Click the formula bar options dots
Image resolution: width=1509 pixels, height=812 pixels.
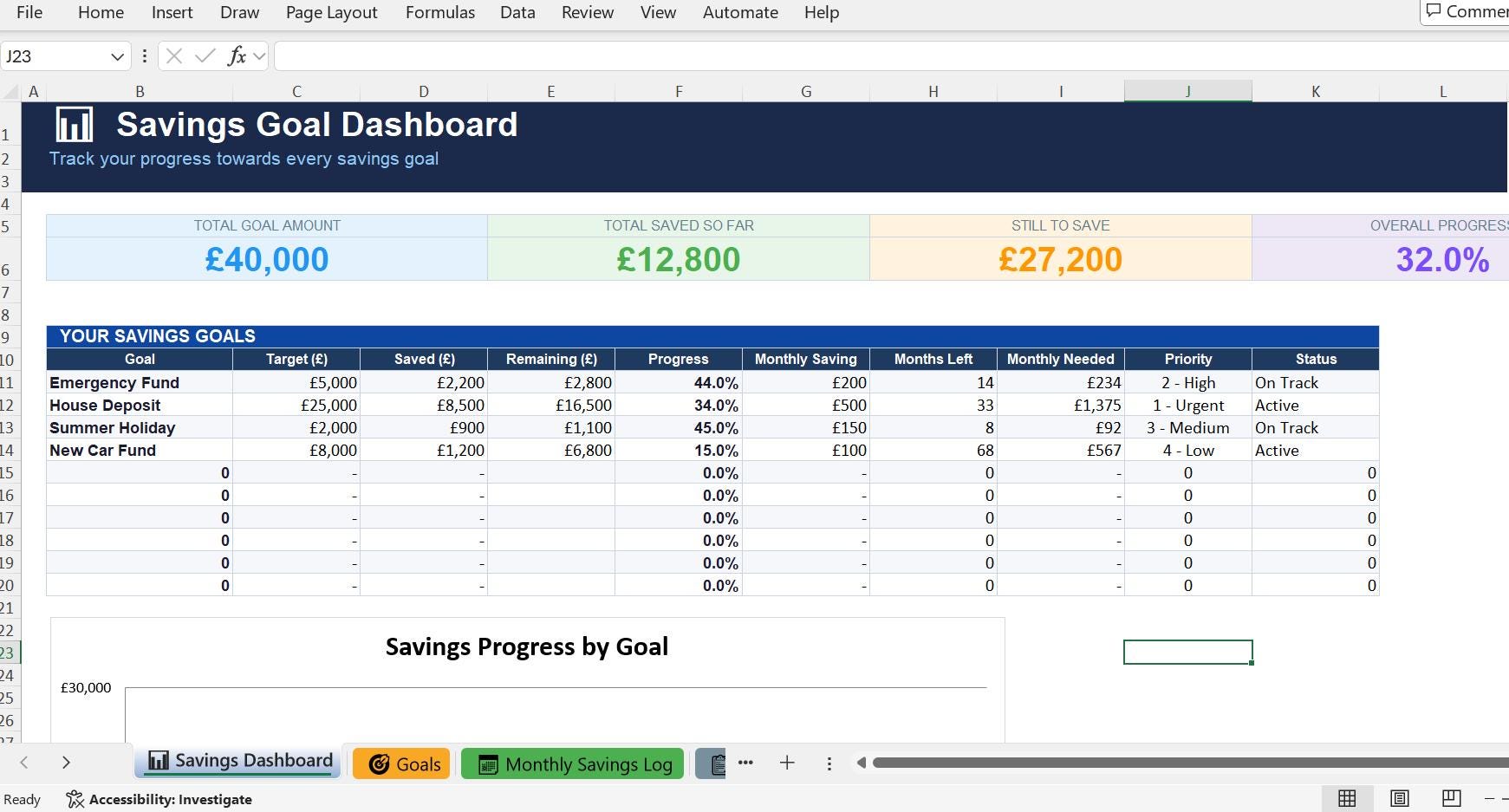click(144, 56)
